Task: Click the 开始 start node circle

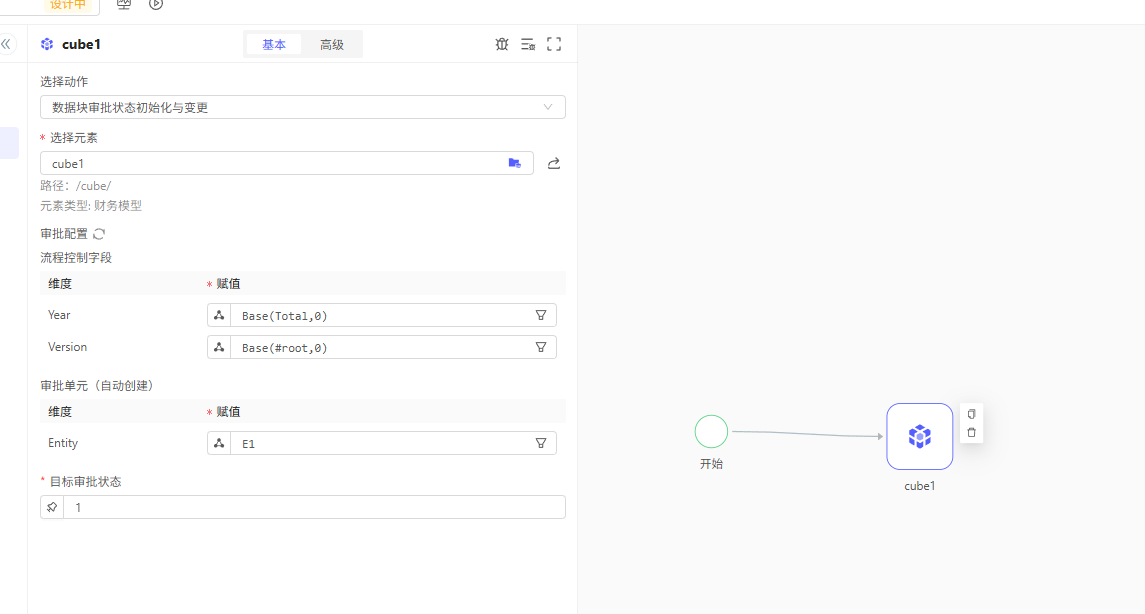Action: pos(711,432)
